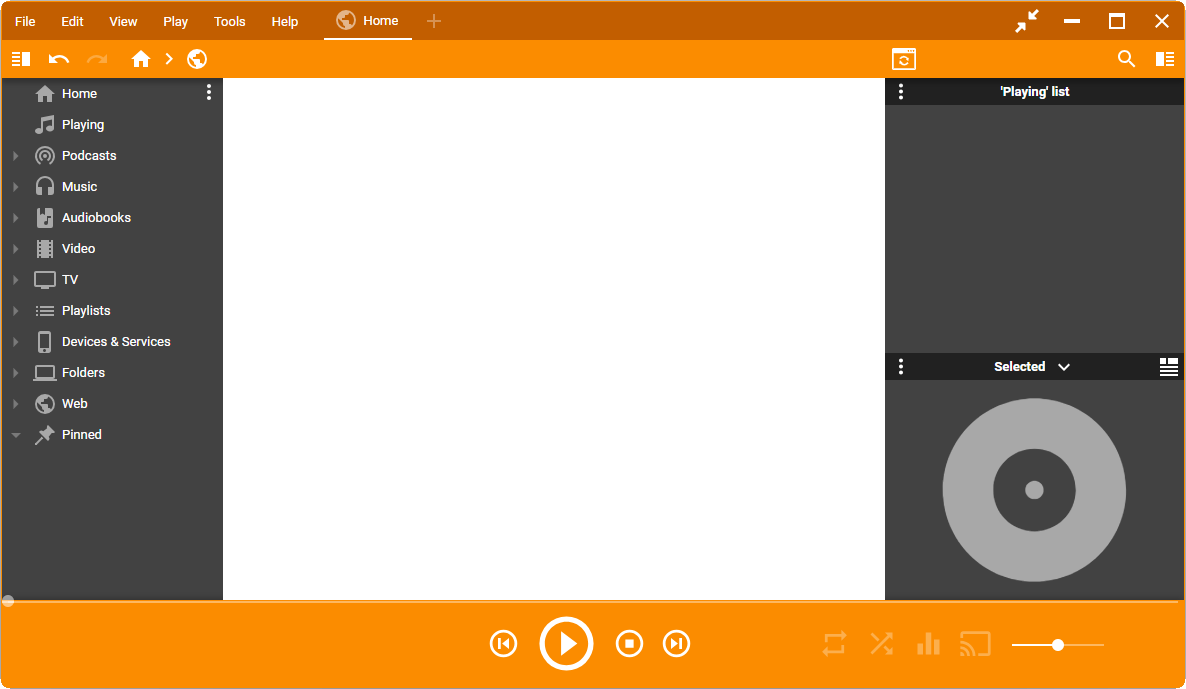Open Devices & Services in sidebar
The height and width of the screenshot is (689, 1186).
116,342
